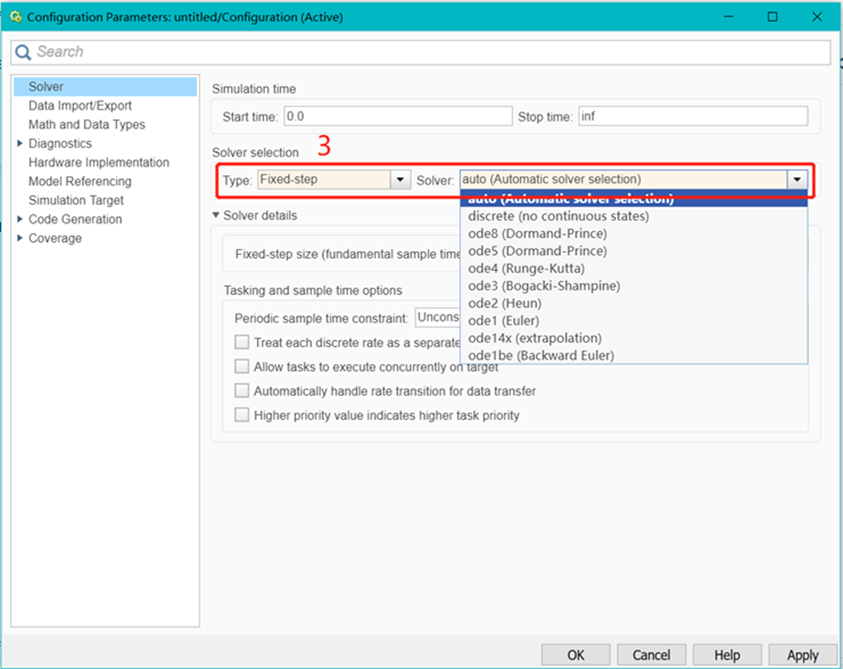Choose ode5 (Dormand-Prince) solver
Image resolution: width=843 pixels, height=669 pixels.
point(634,251)
